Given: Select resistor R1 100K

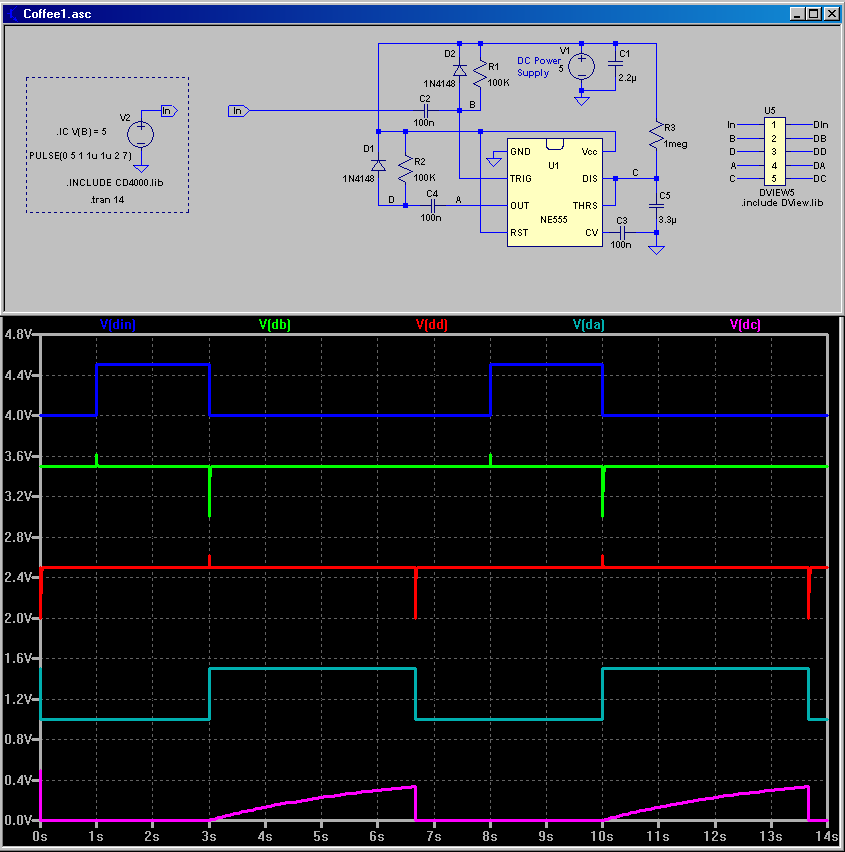Looking at the screenshot, I should (480, 74).
